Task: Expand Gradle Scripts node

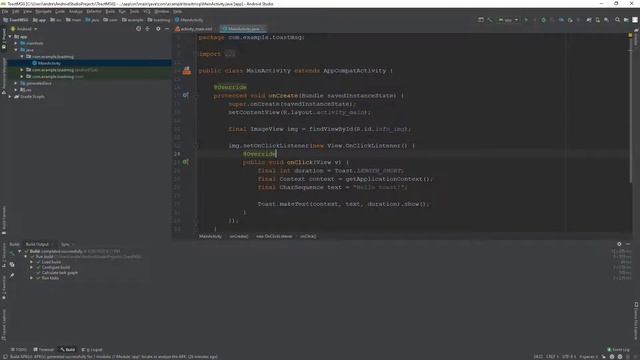Action: point(10,97)
